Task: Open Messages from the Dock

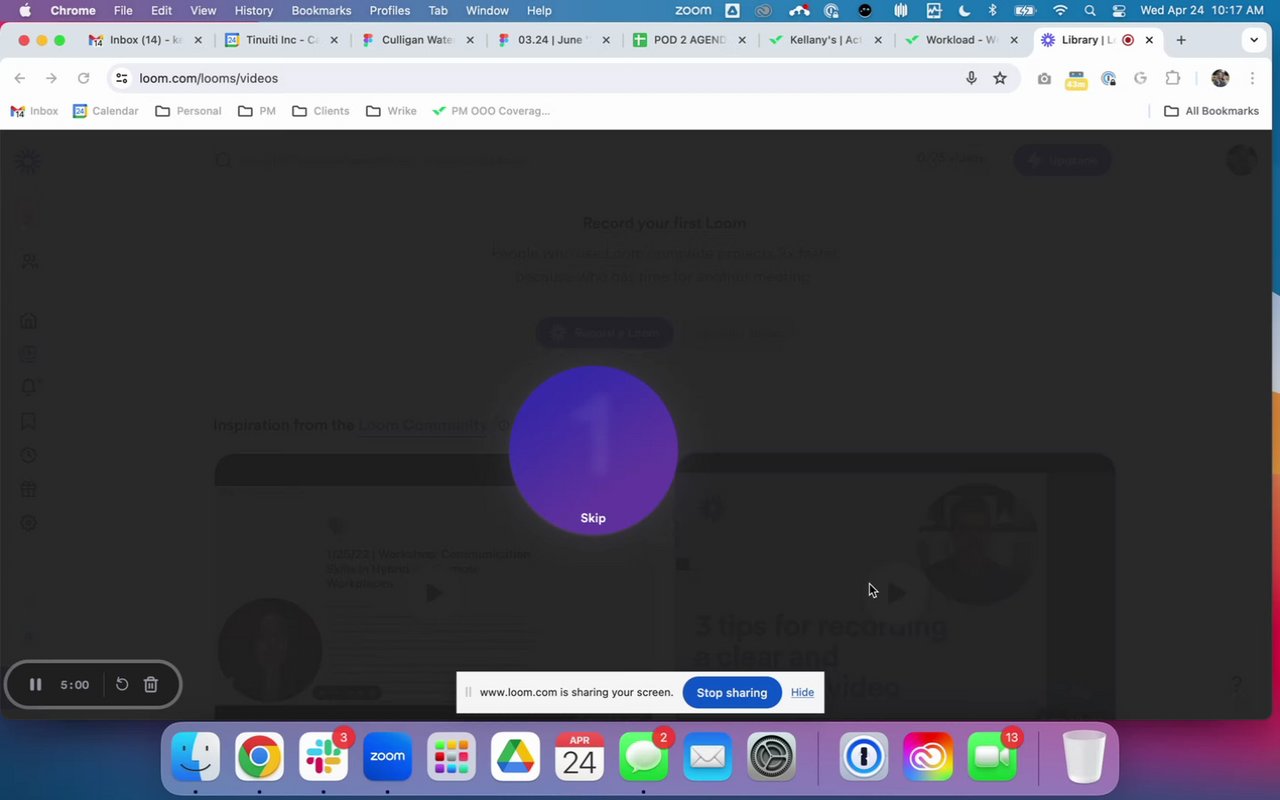Action: (643, 756)
